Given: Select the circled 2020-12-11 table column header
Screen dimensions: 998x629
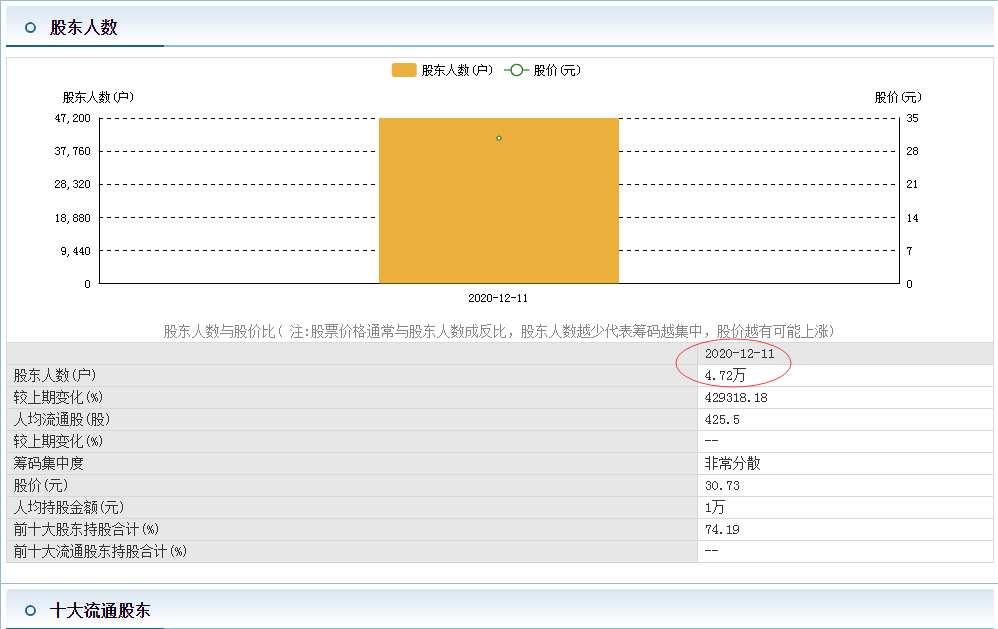Looking at the screenshot, I should tap(739, 354).
